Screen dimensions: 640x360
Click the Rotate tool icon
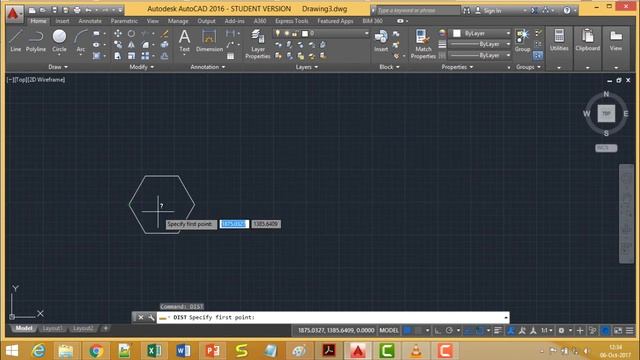click(131, 33)
